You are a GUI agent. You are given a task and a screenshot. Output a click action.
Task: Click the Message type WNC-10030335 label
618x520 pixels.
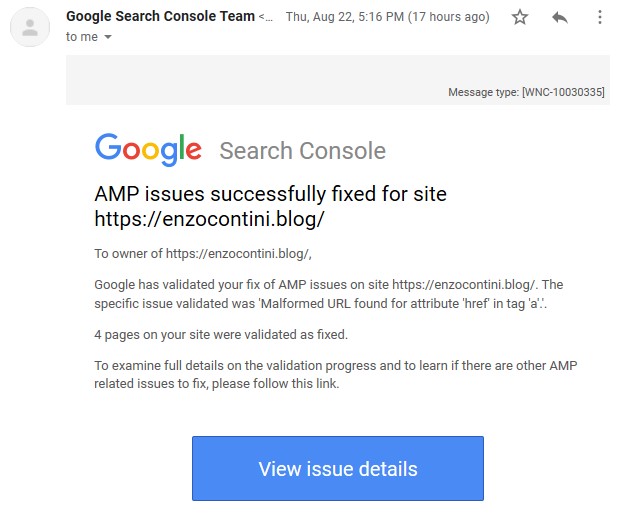pos(526,92)
